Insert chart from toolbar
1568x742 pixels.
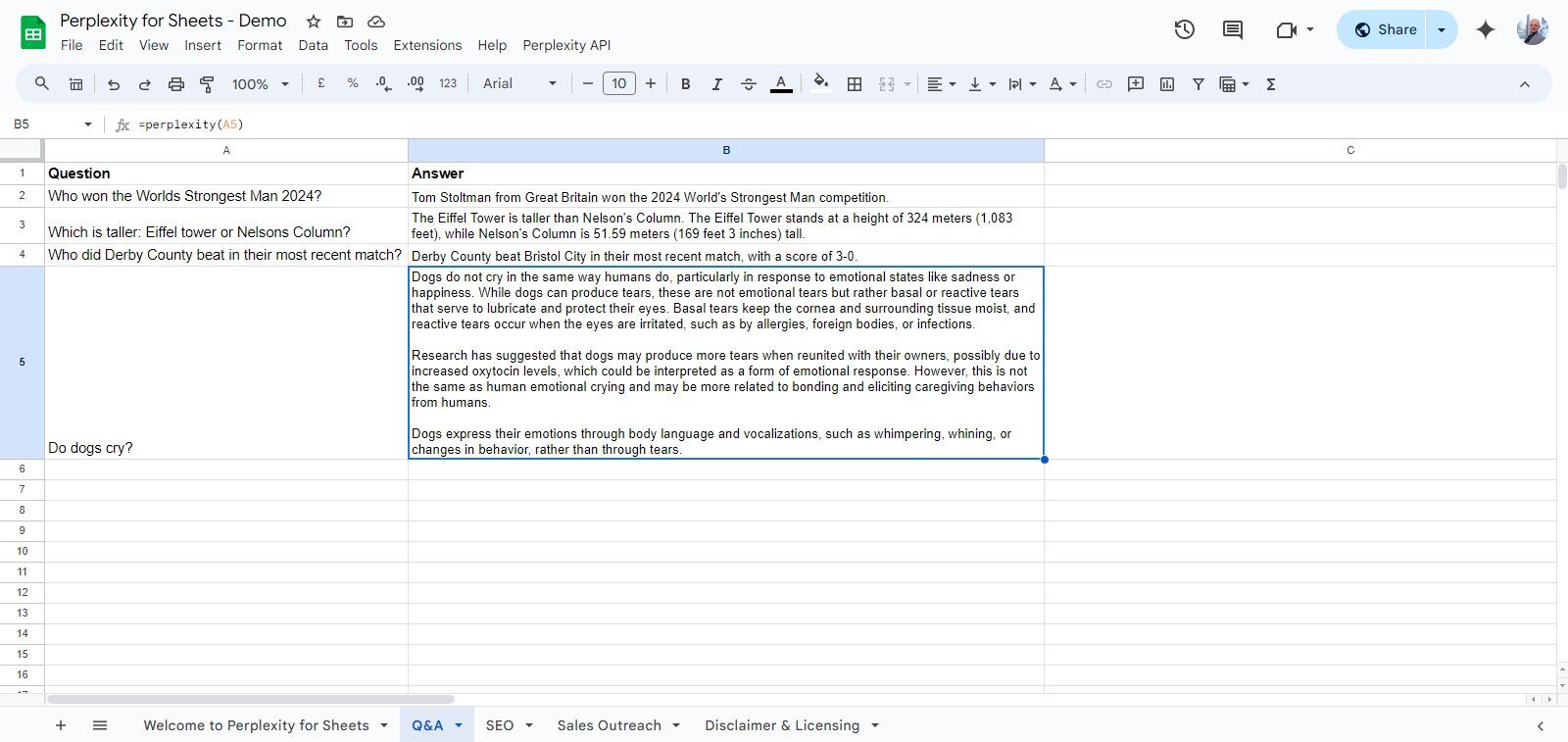tap(1167, 84)
